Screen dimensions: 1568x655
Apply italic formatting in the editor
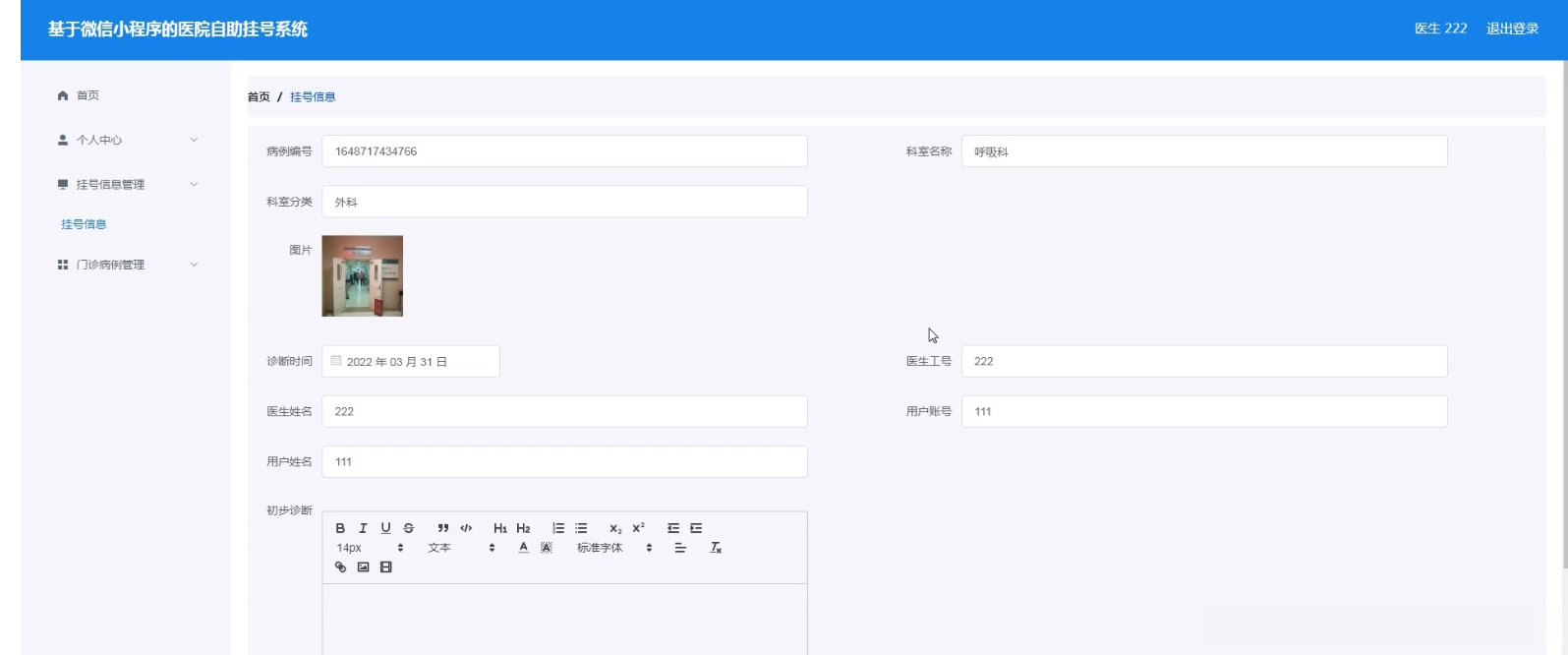pyautogui.click(x=363, y=528)
